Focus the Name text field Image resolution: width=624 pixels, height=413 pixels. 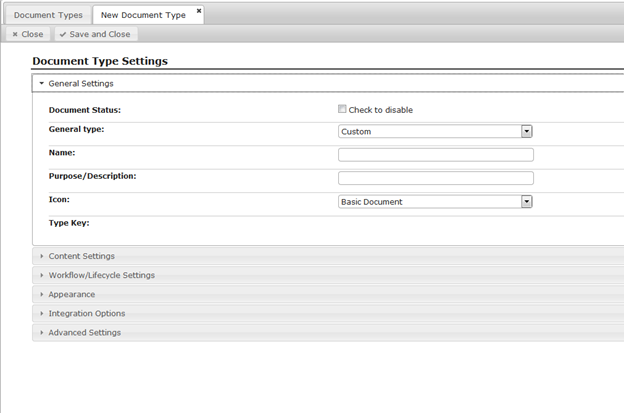[436, 155]
